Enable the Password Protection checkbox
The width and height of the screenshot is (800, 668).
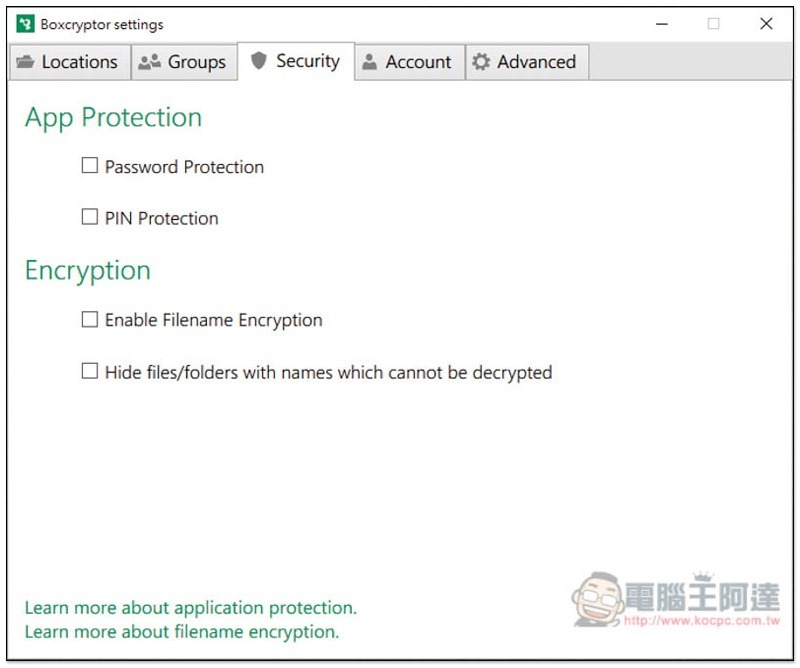90,166
